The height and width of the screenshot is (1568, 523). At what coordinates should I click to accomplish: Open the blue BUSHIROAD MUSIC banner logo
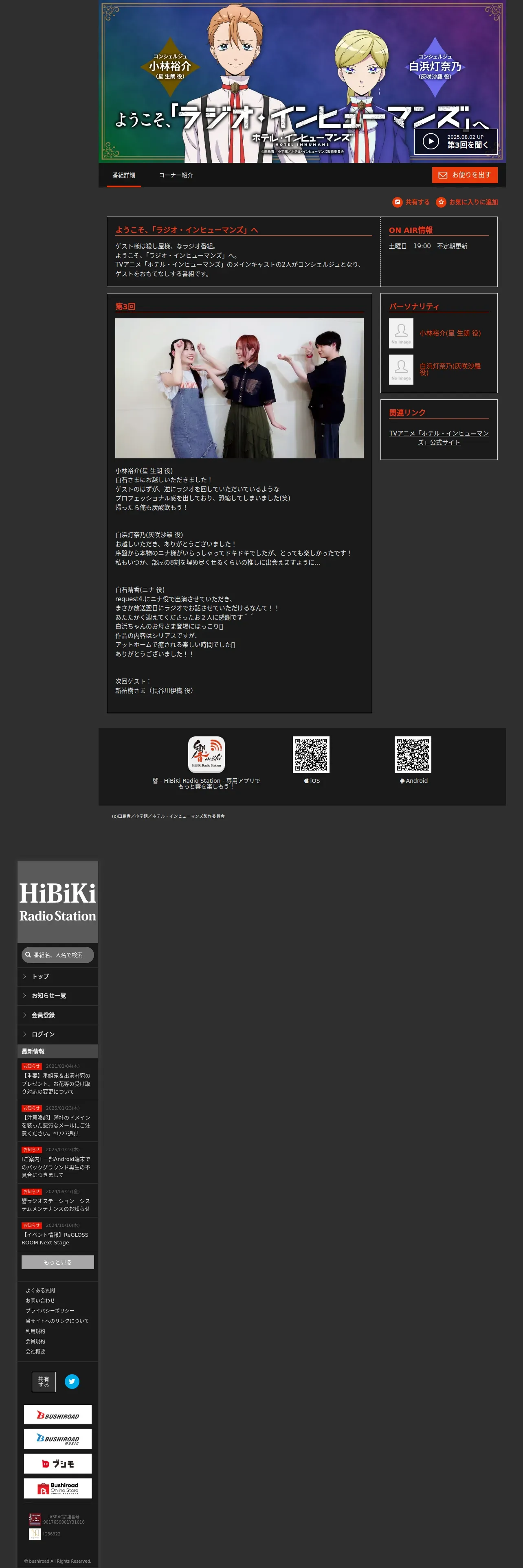point(58,1439)
